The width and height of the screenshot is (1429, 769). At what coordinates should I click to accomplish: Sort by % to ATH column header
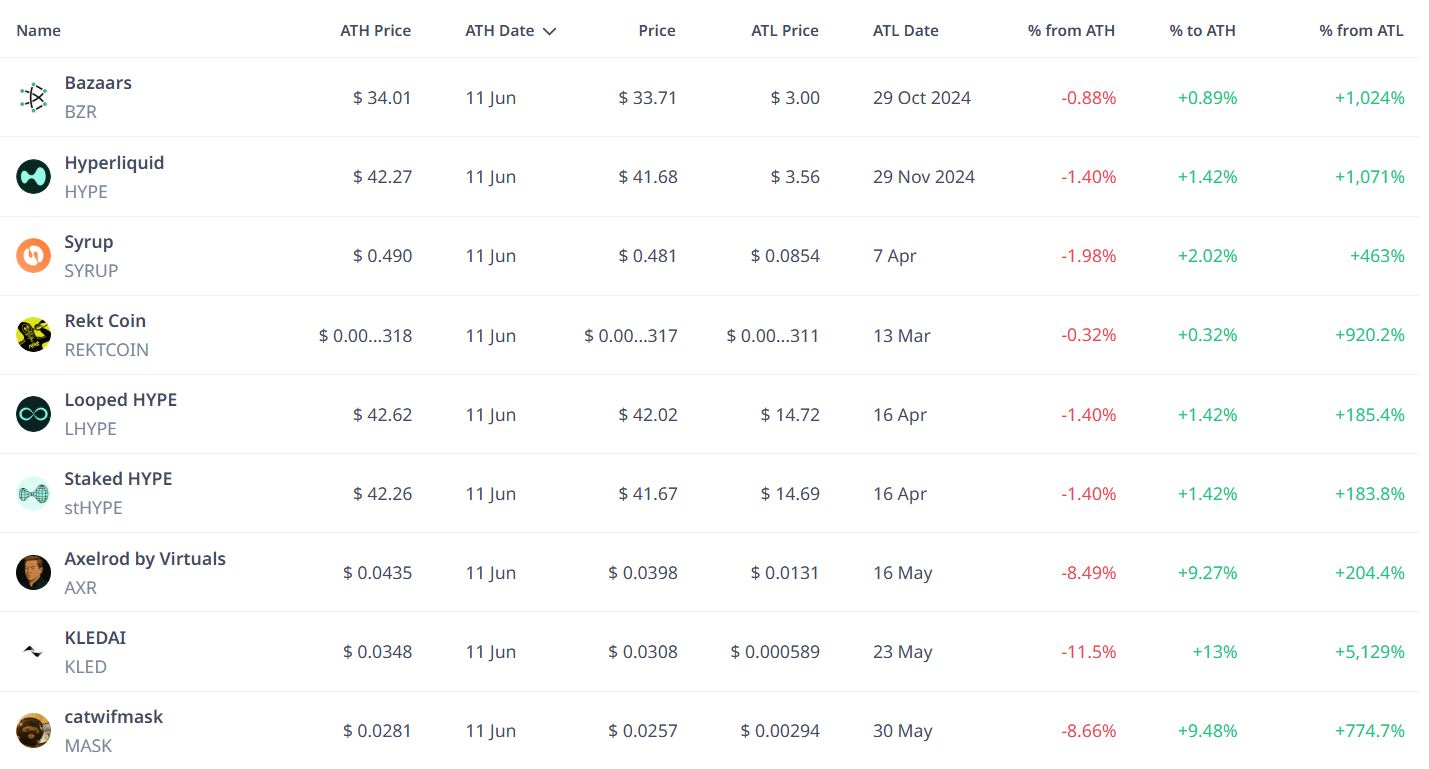(1202, 31)
